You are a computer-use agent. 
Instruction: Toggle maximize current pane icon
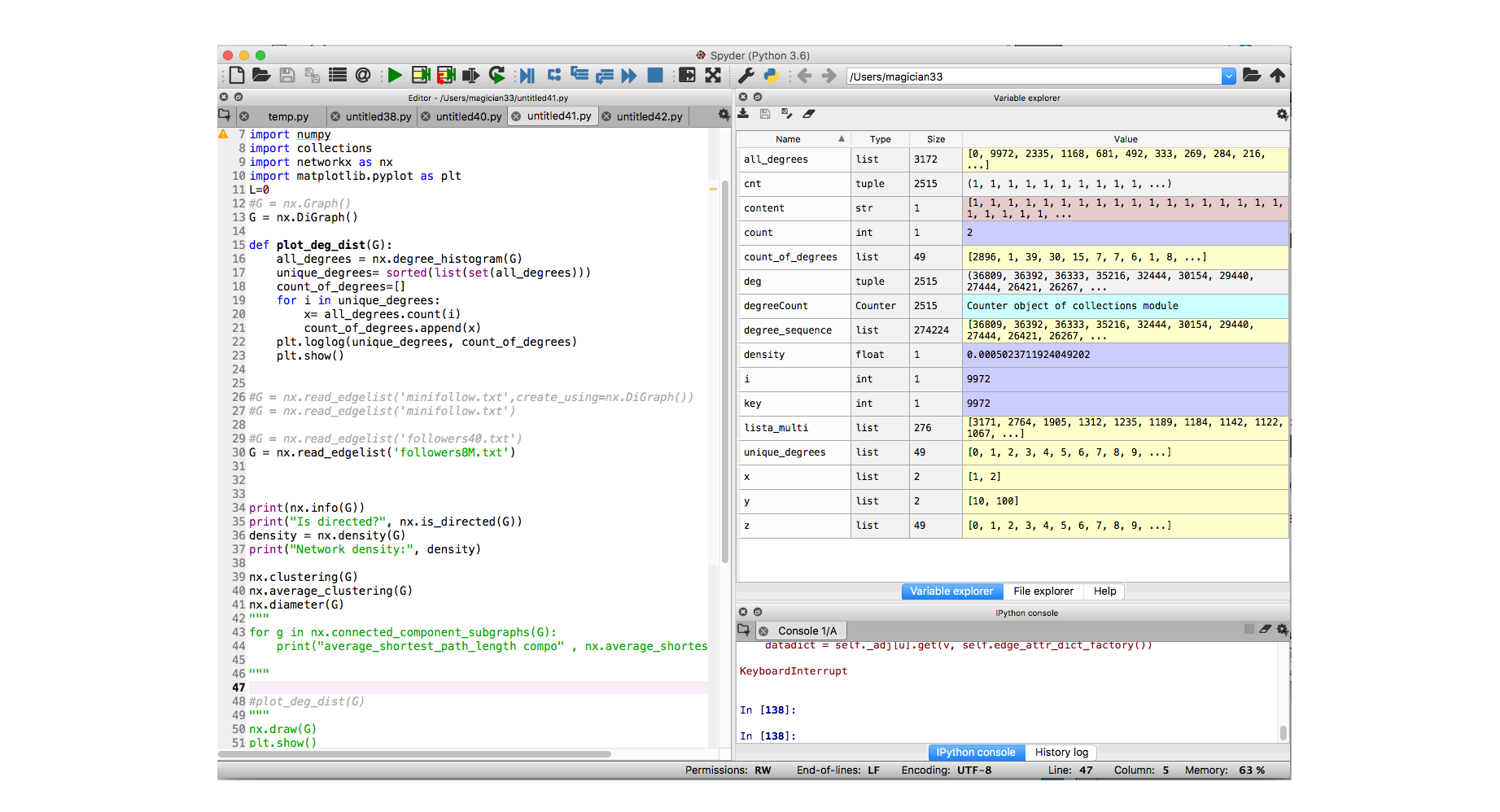[x=687, y=76]
